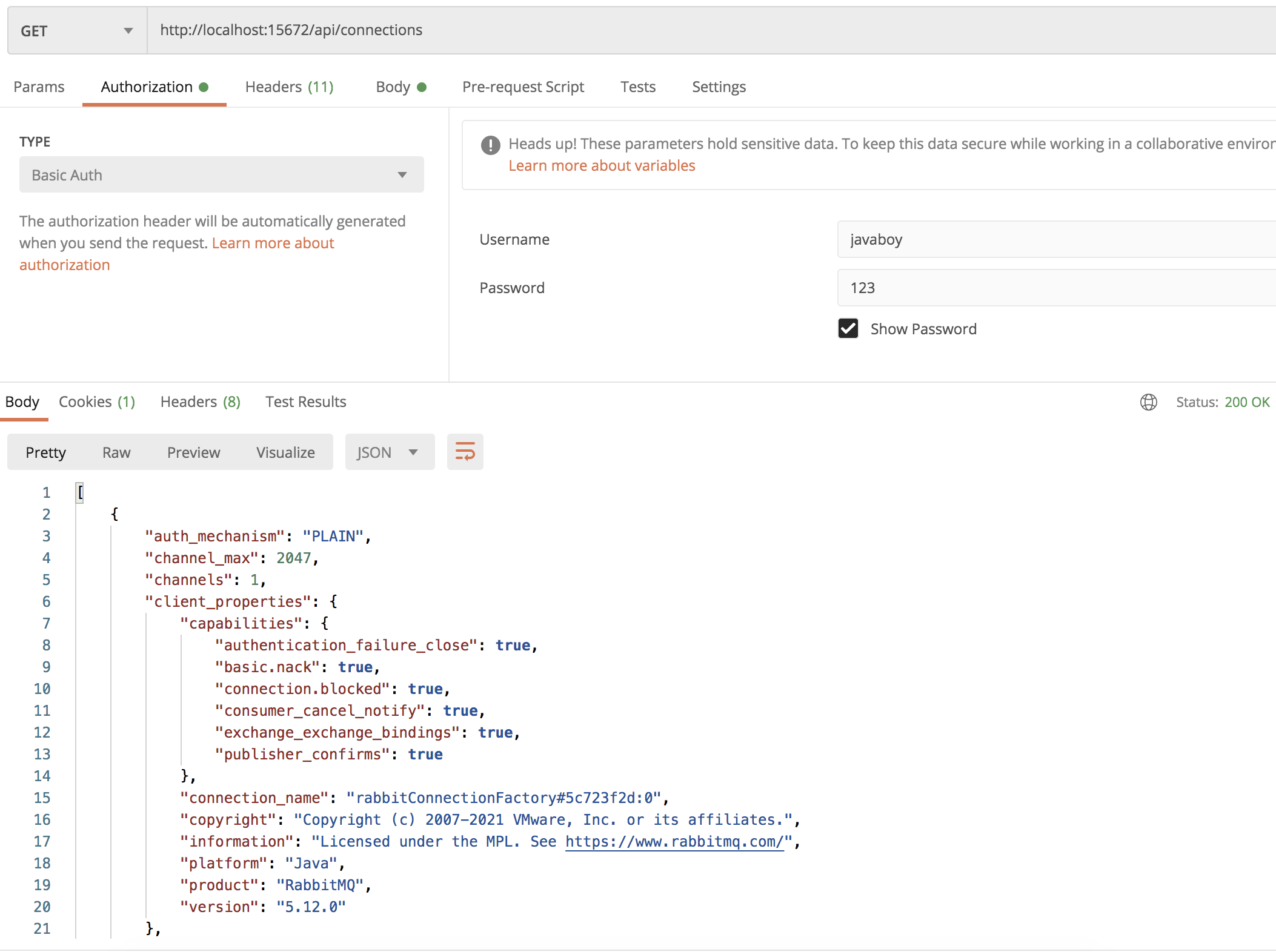The width and height of the screenshot is (1276, 952).
Task: Switch to the Params tab
Action: coord(39,87)
